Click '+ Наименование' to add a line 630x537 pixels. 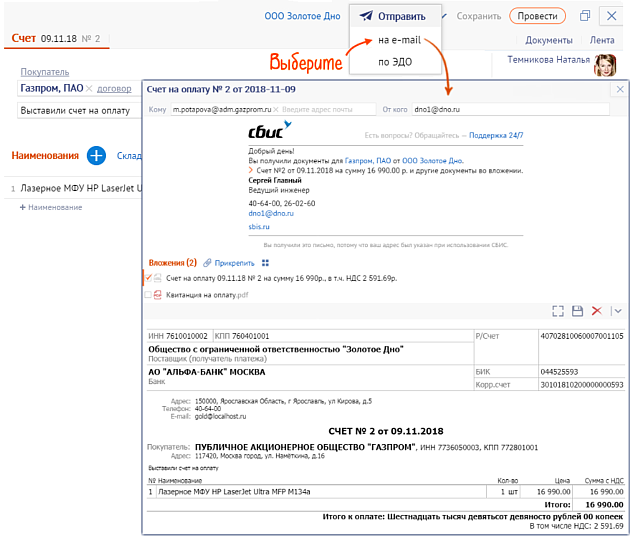point(51,207)
